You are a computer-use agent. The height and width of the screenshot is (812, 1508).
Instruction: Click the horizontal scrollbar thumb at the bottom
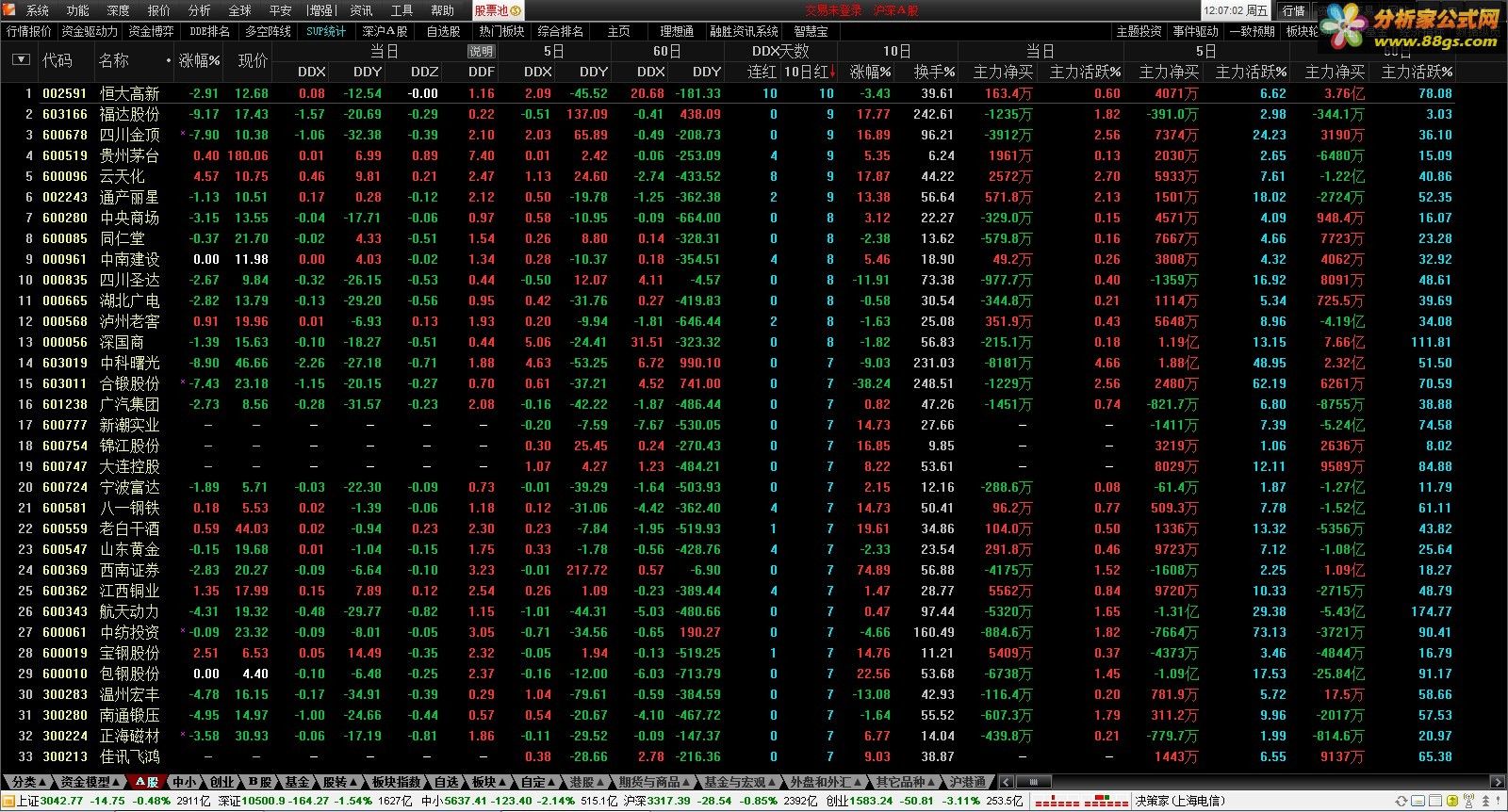[1034, 782]
